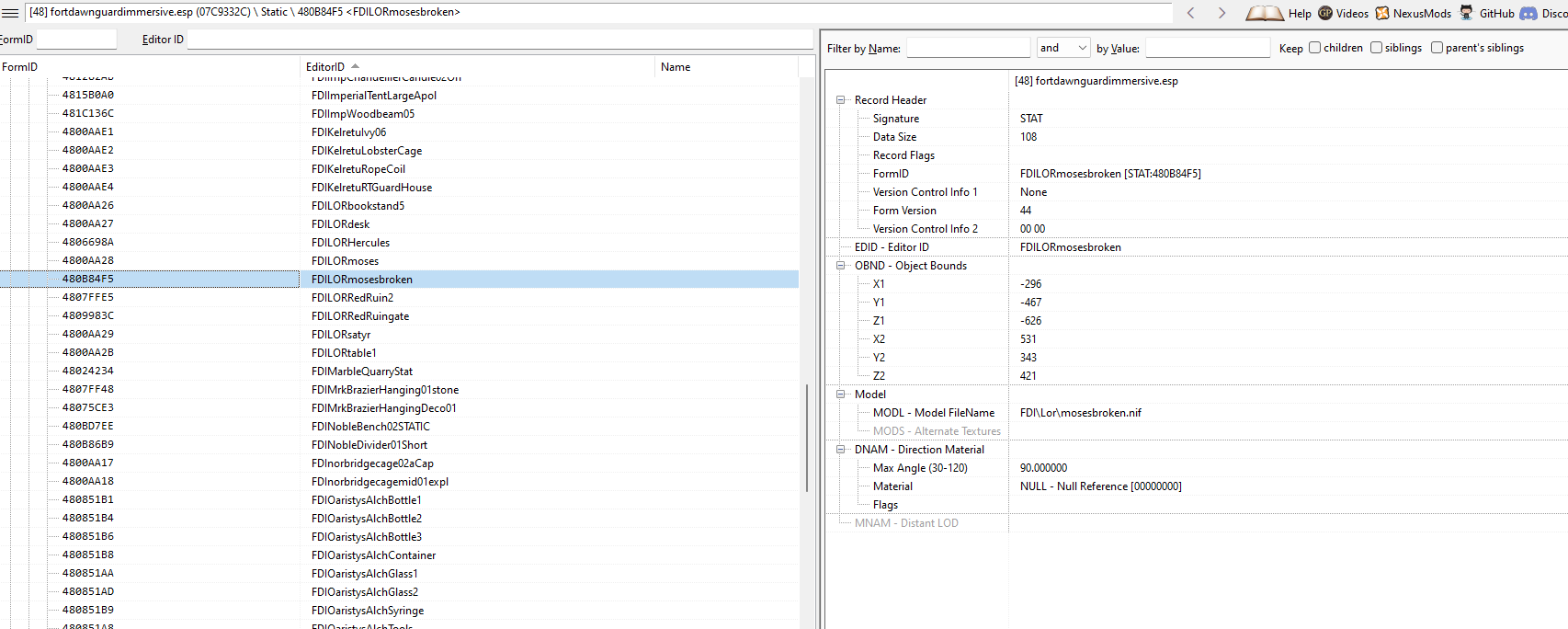Click the Material NULL reference value

(1100, 486)
